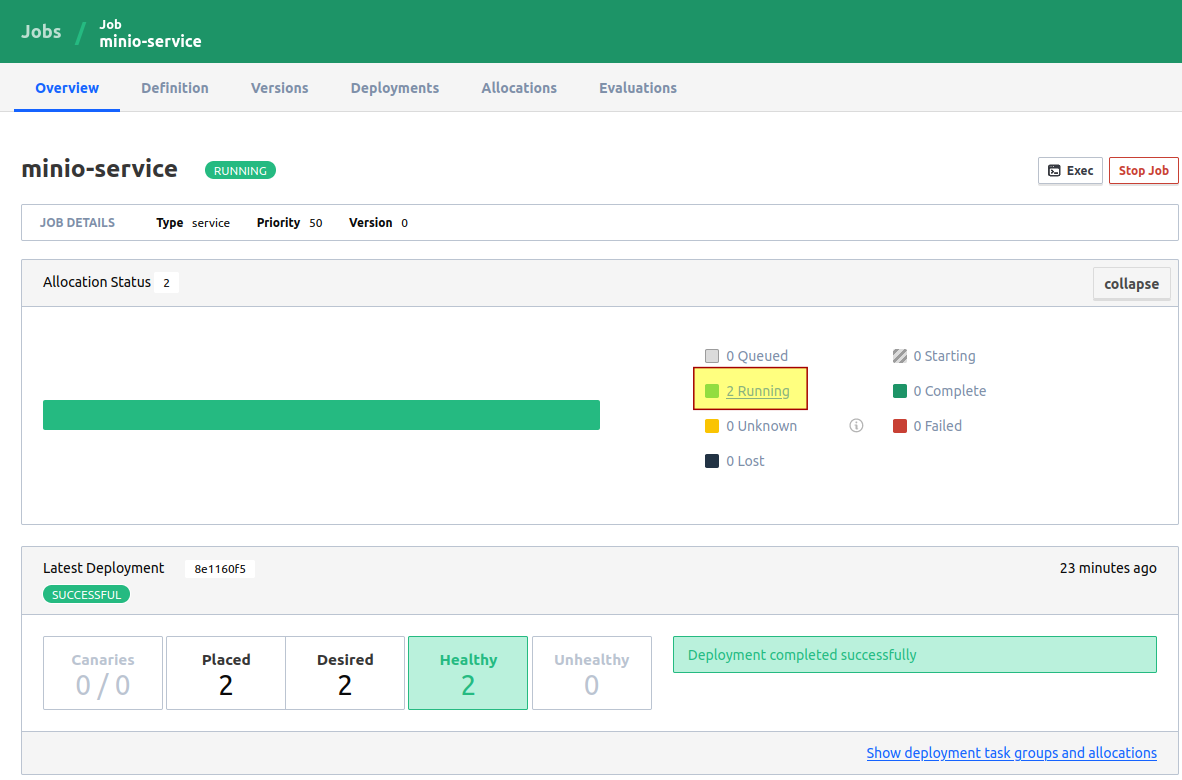Open the Deployments tab
The width and height of the screenshot is (1182, 780).
pos(395,88)
